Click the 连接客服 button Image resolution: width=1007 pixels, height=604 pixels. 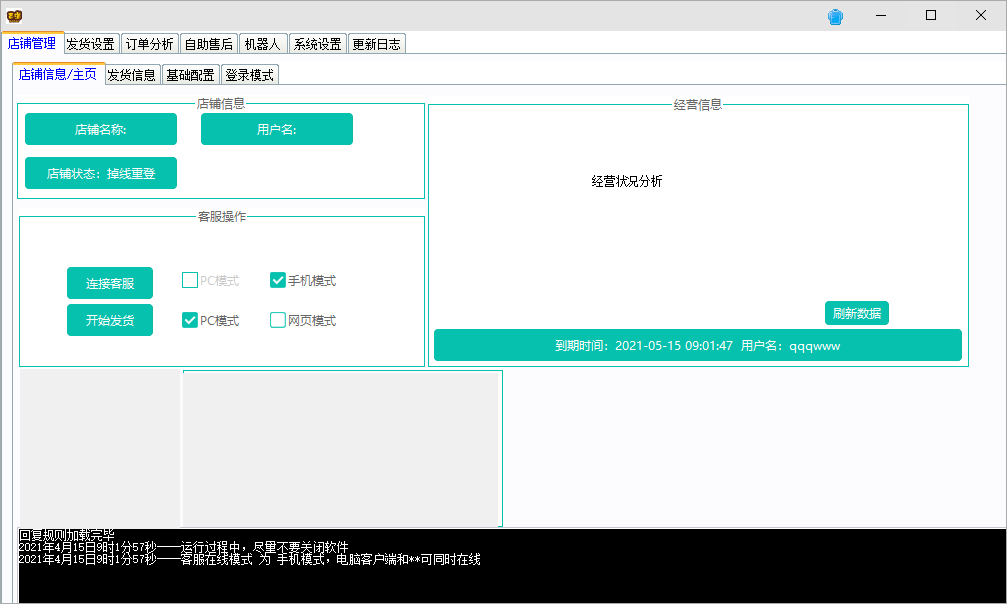(110, 283)
